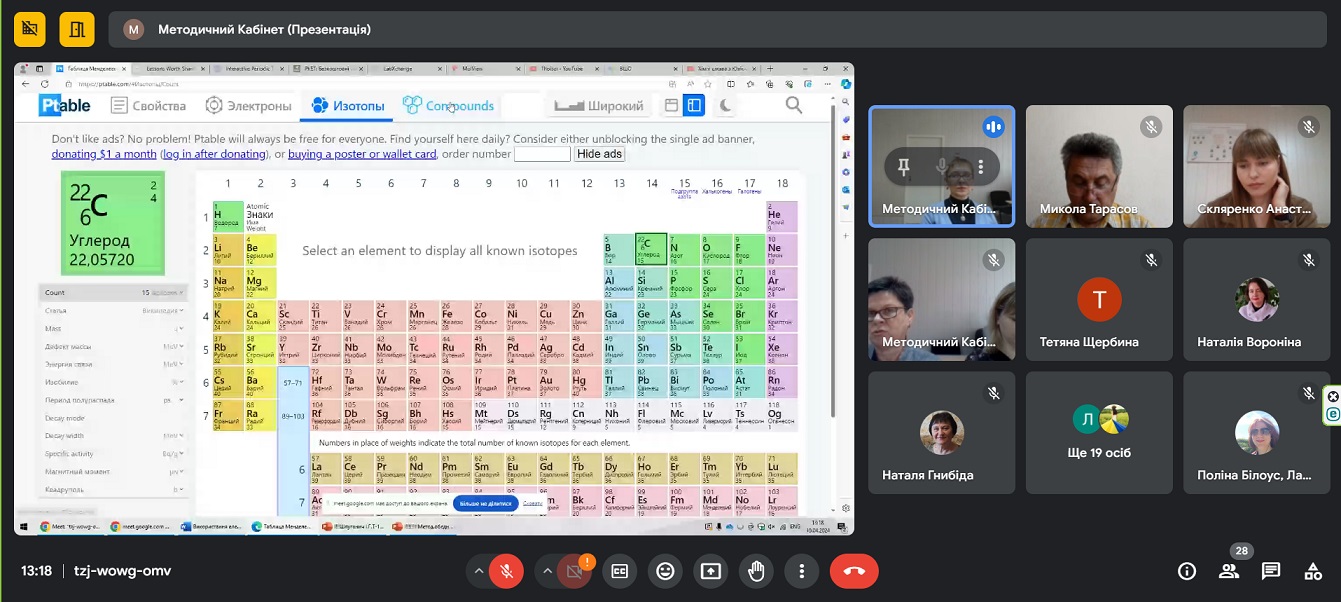Open three-dot options on the speaker tile
The width and height of the screenshot is (1341, 602).
click(981, 167)
